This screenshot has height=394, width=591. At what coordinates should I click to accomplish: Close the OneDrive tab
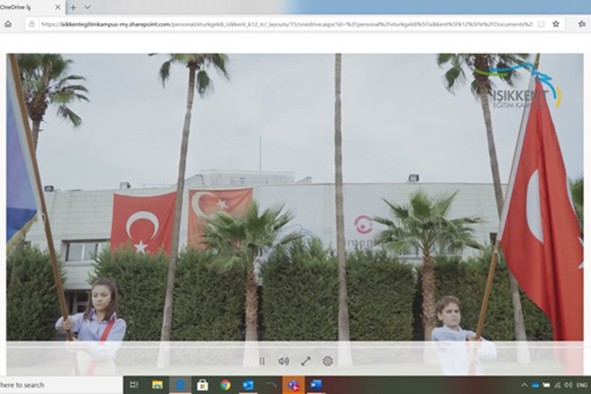point(58,7)
